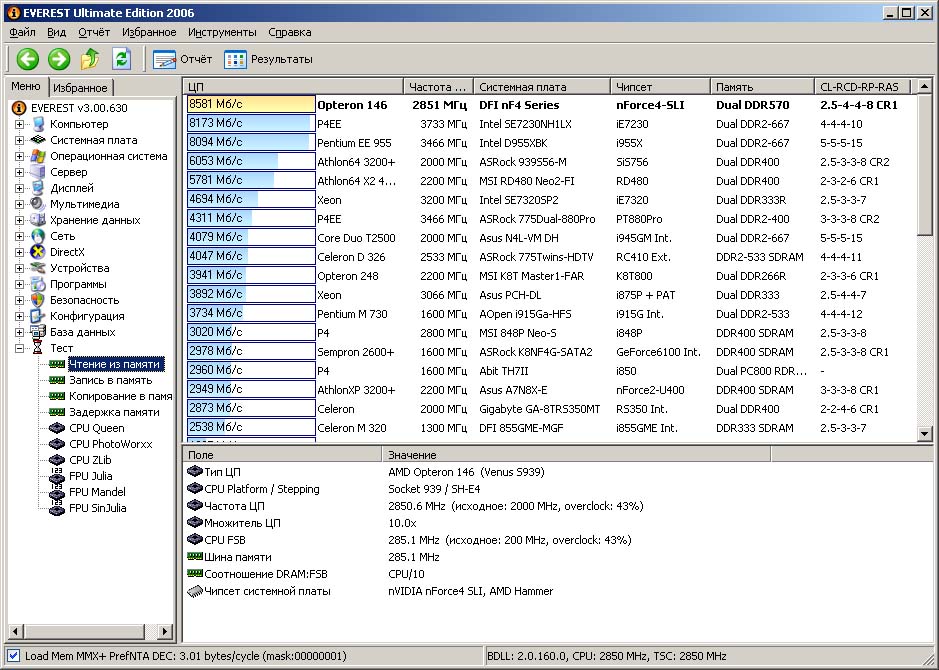Open the CPU Queen benchmark
This screenshot has height=670, width=939.
[96, 428]
